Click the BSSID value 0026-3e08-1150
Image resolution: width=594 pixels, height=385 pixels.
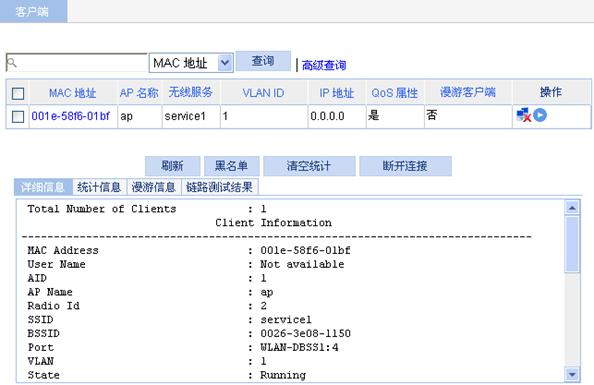(305, 333)
